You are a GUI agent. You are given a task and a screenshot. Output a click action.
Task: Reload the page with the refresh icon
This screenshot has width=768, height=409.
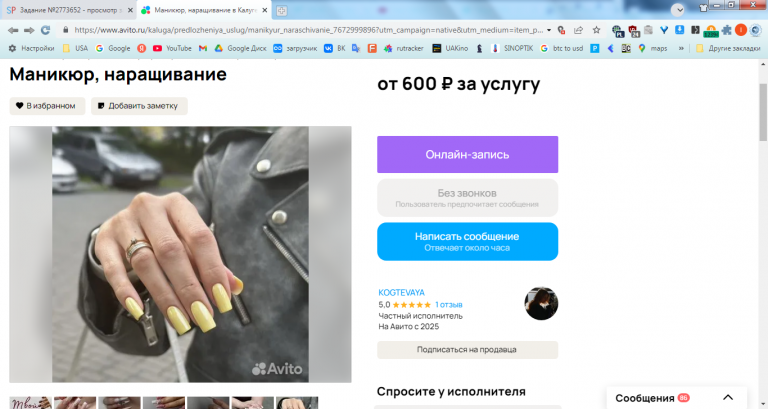pyautogui.click(x=46, y=30)
